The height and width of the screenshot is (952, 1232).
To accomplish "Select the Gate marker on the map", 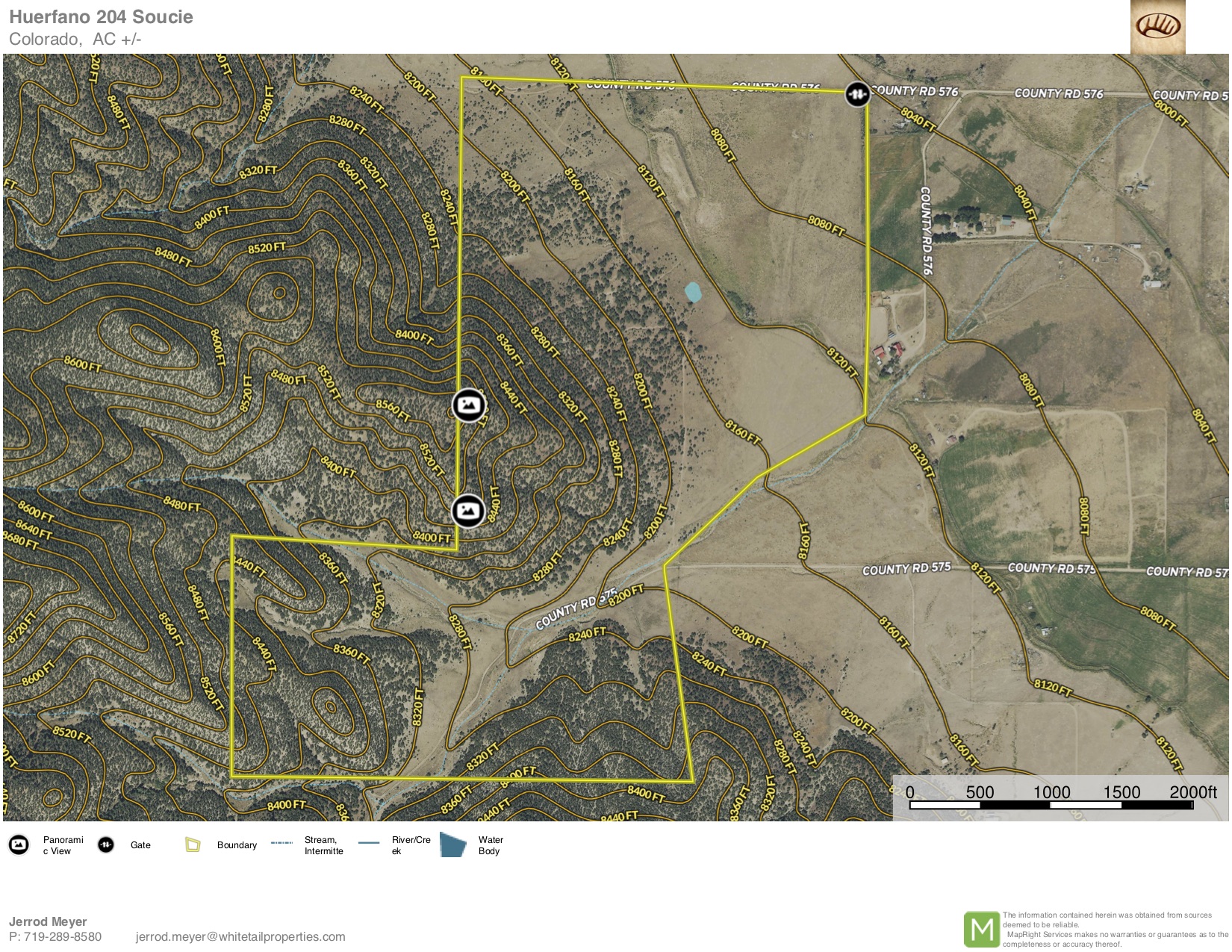I will tap(857, 94).
